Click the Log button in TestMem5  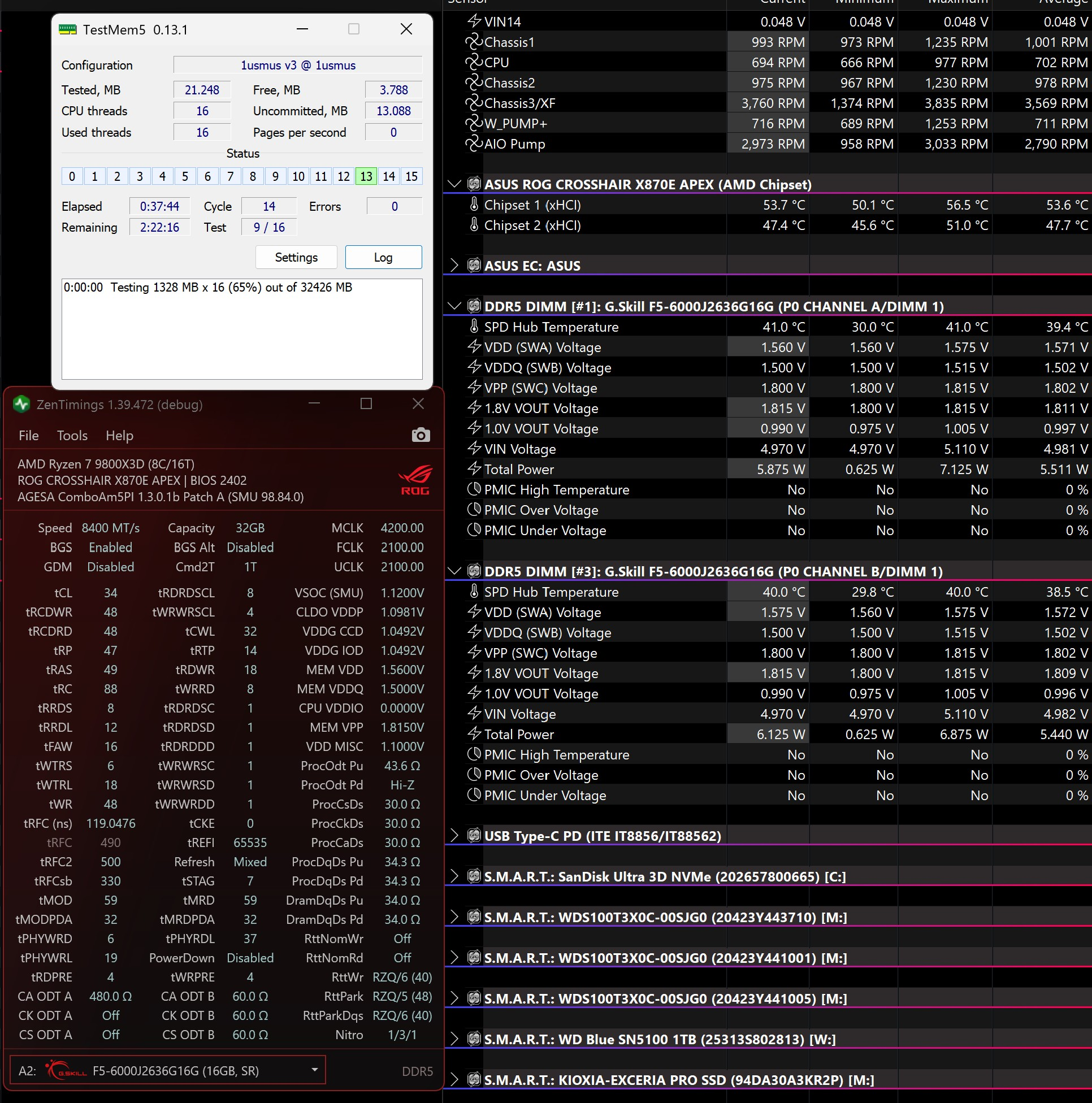(383, 258)
